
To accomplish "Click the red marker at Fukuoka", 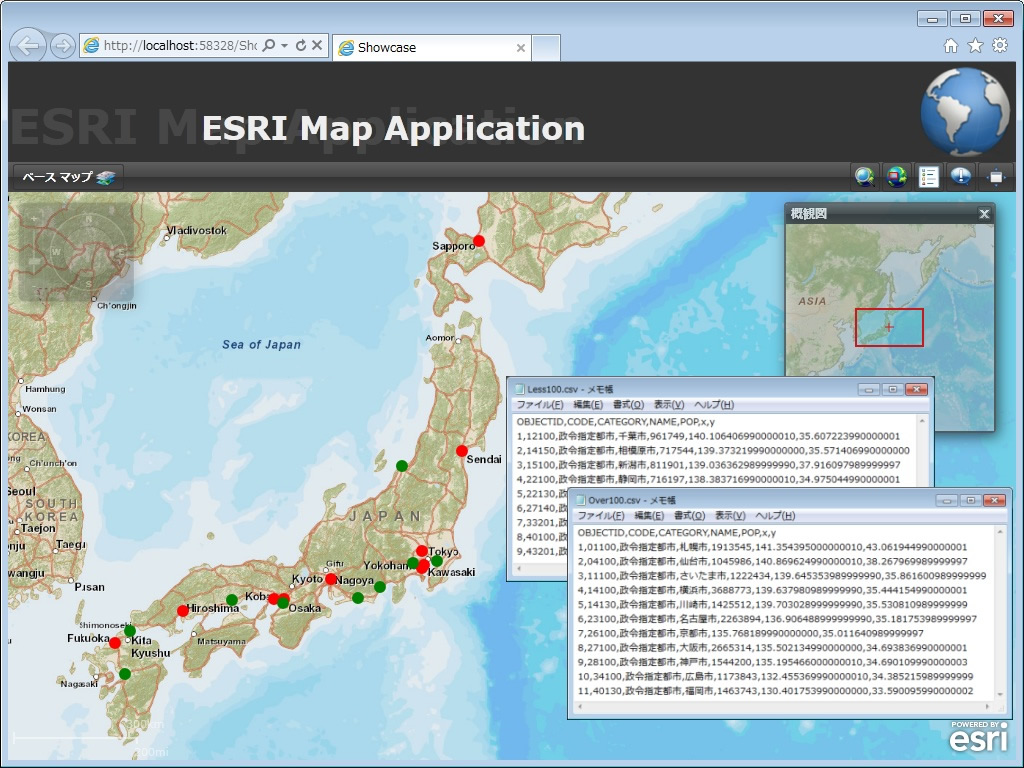I will pyautogui.click(x=115, y=643).
